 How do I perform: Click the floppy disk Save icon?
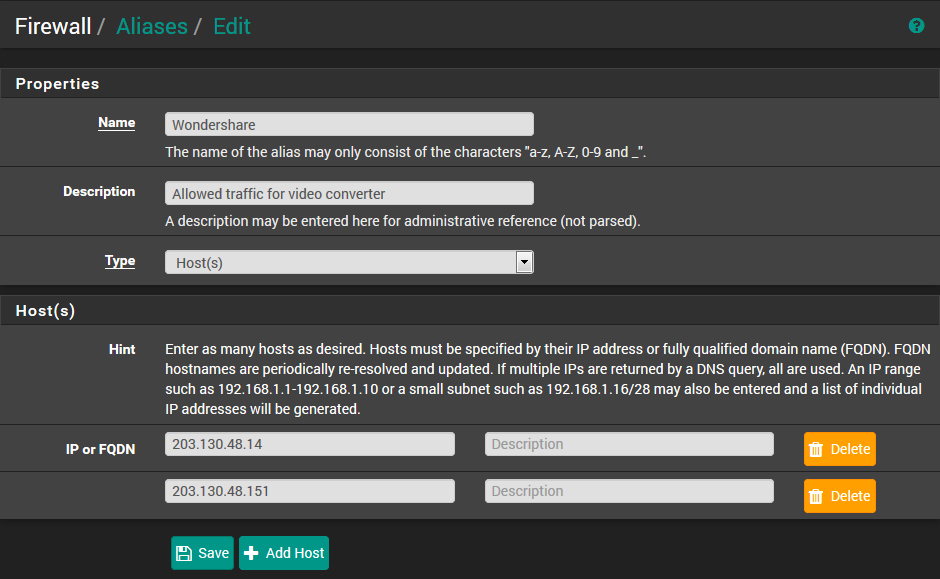tap(184, 553)
